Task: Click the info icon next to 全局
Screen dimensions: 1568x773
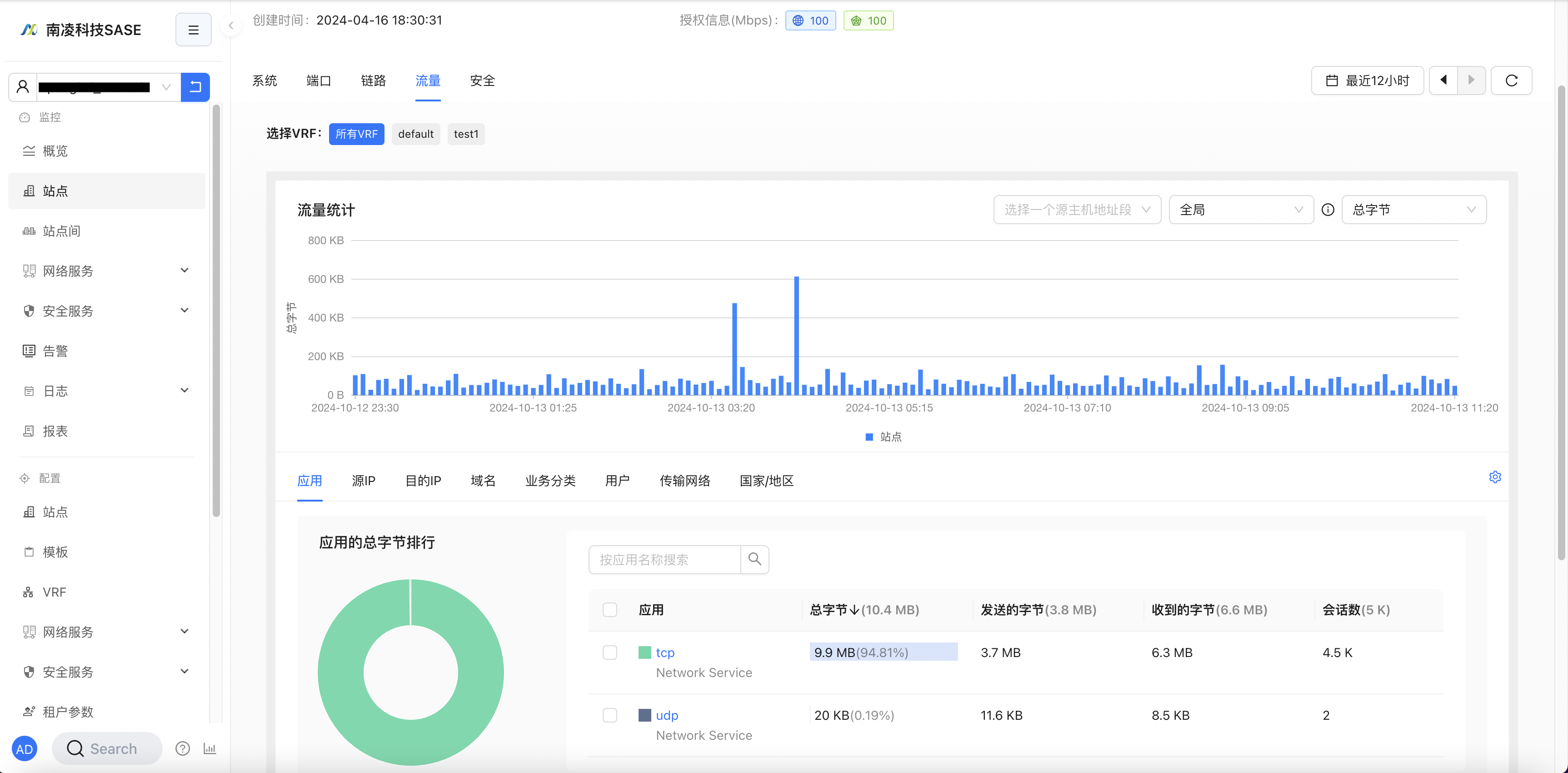Action: [1328, 210]
